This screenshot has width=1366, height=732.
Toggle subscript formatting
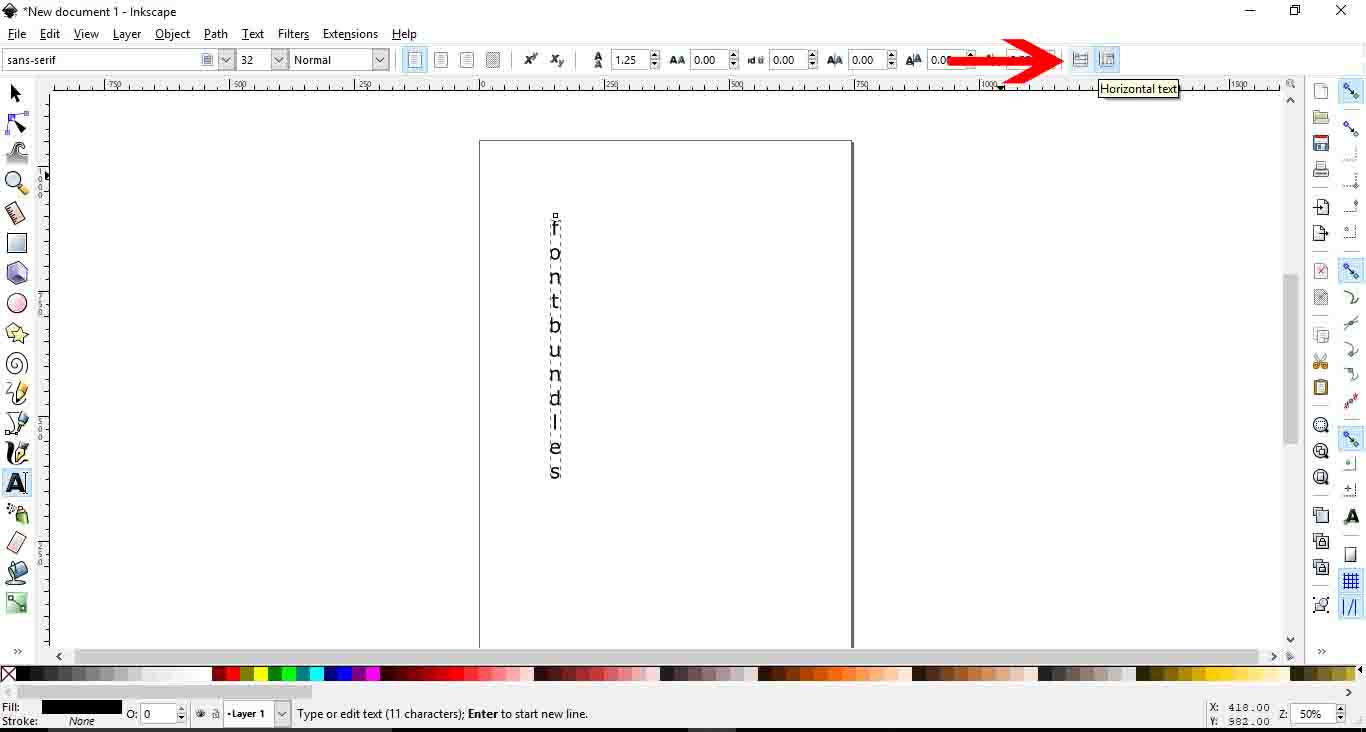[557, 60]
